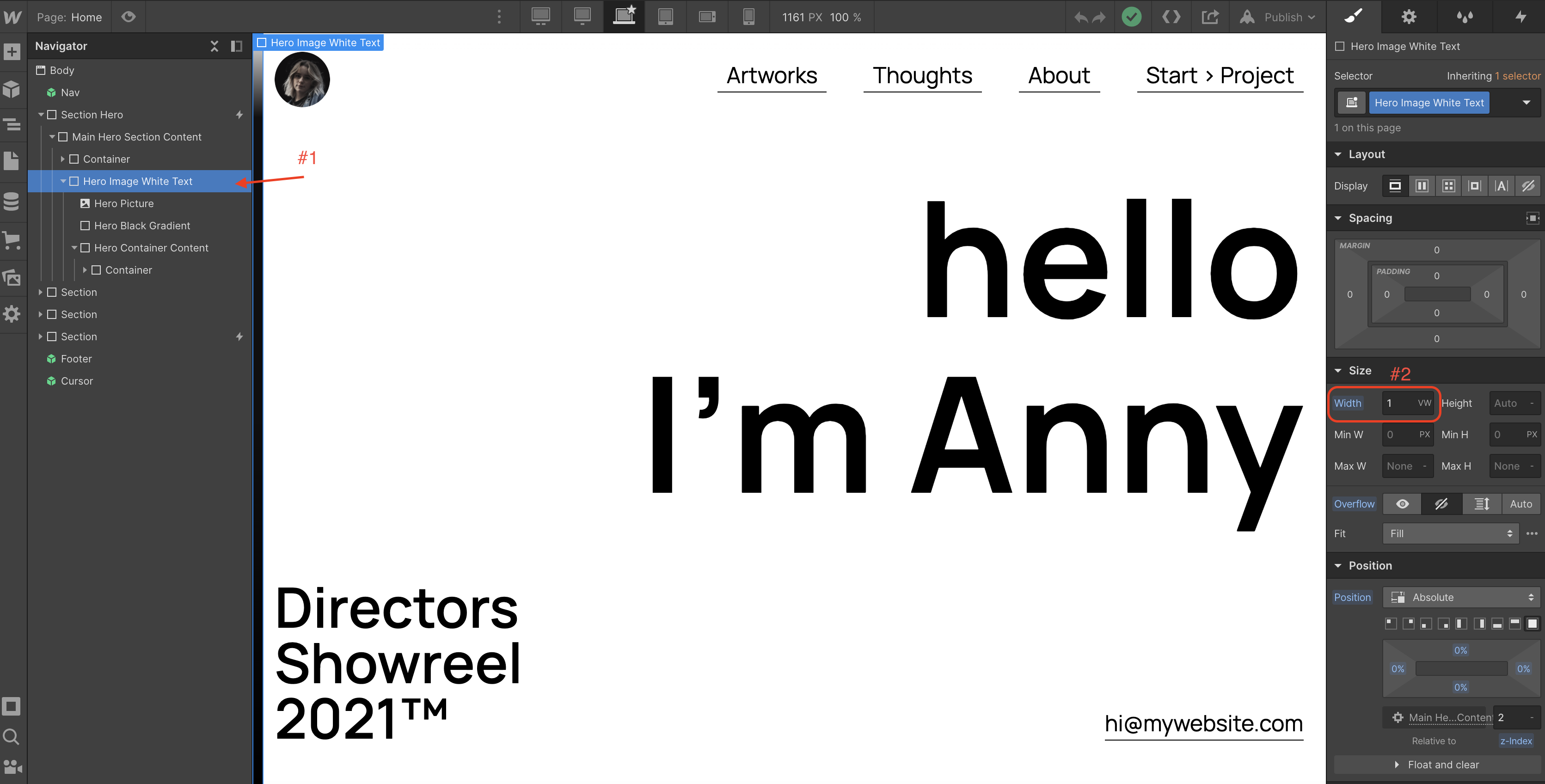
Task: Open the Fit dropdown
Action: click(x=1450, y=533)
